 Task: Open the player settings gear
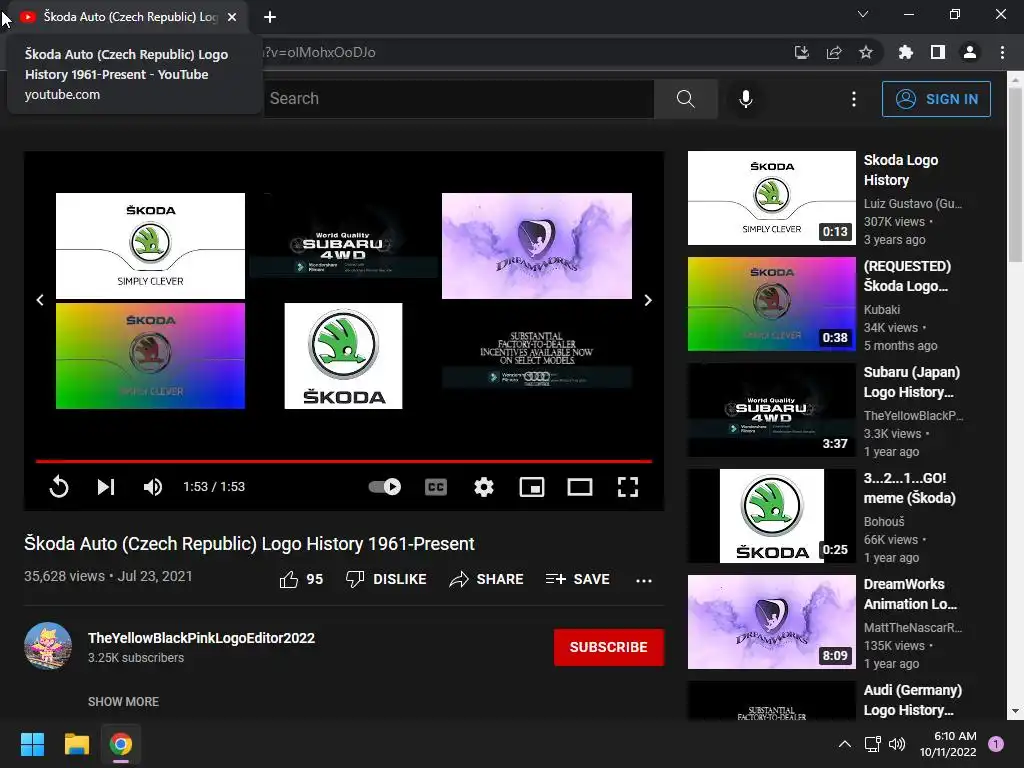pyautogui.click(x=484, y=487)
